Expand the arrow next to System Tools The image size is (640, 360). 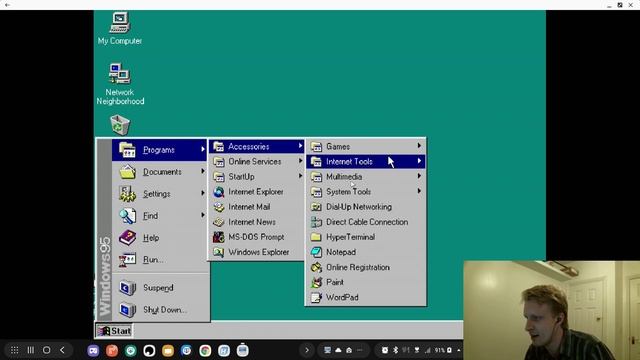tap(419, 191)
